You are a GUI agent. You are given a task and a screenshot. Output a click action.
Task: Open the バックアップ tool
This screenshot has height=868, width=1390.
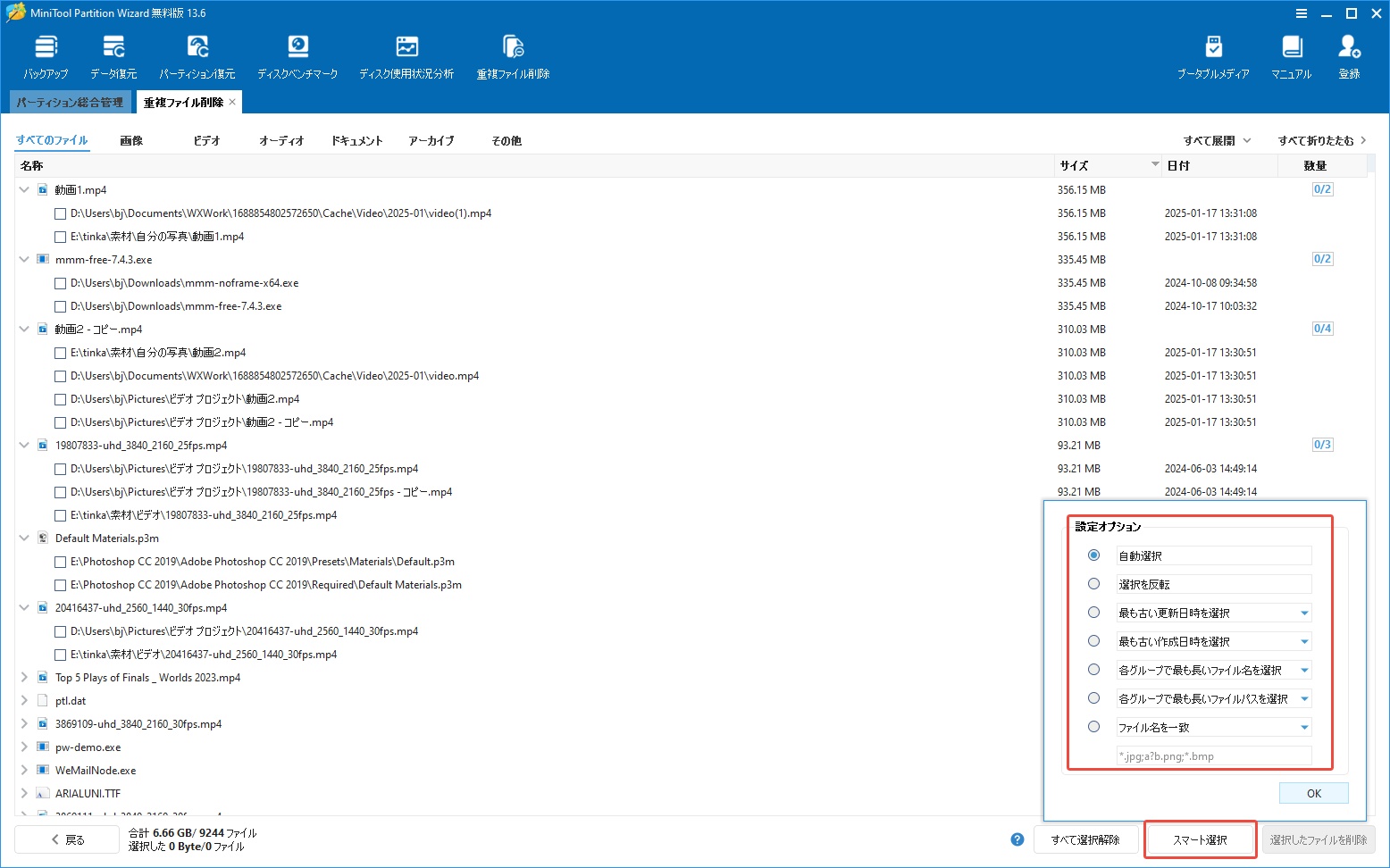45,54
